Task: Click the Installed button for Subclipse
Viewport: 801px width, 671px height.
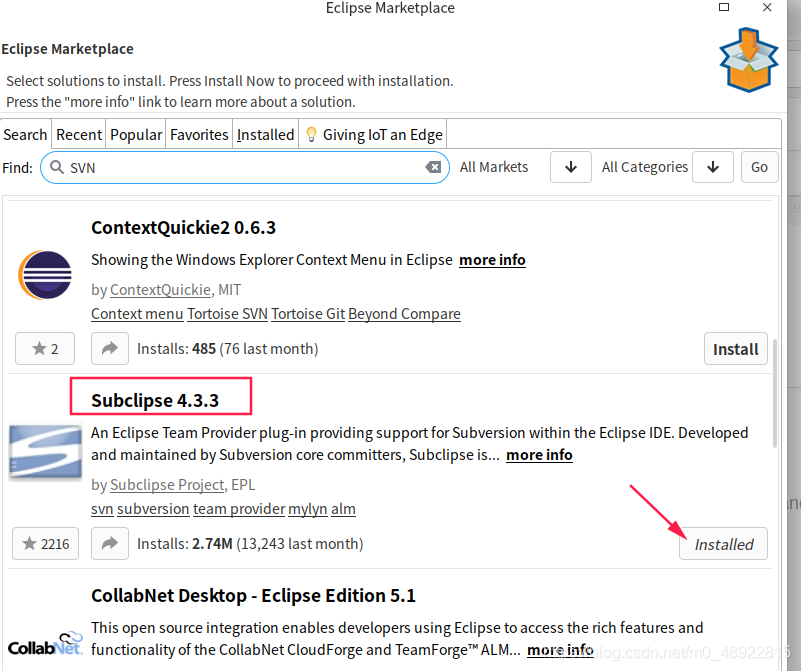Action: [723, 544]
